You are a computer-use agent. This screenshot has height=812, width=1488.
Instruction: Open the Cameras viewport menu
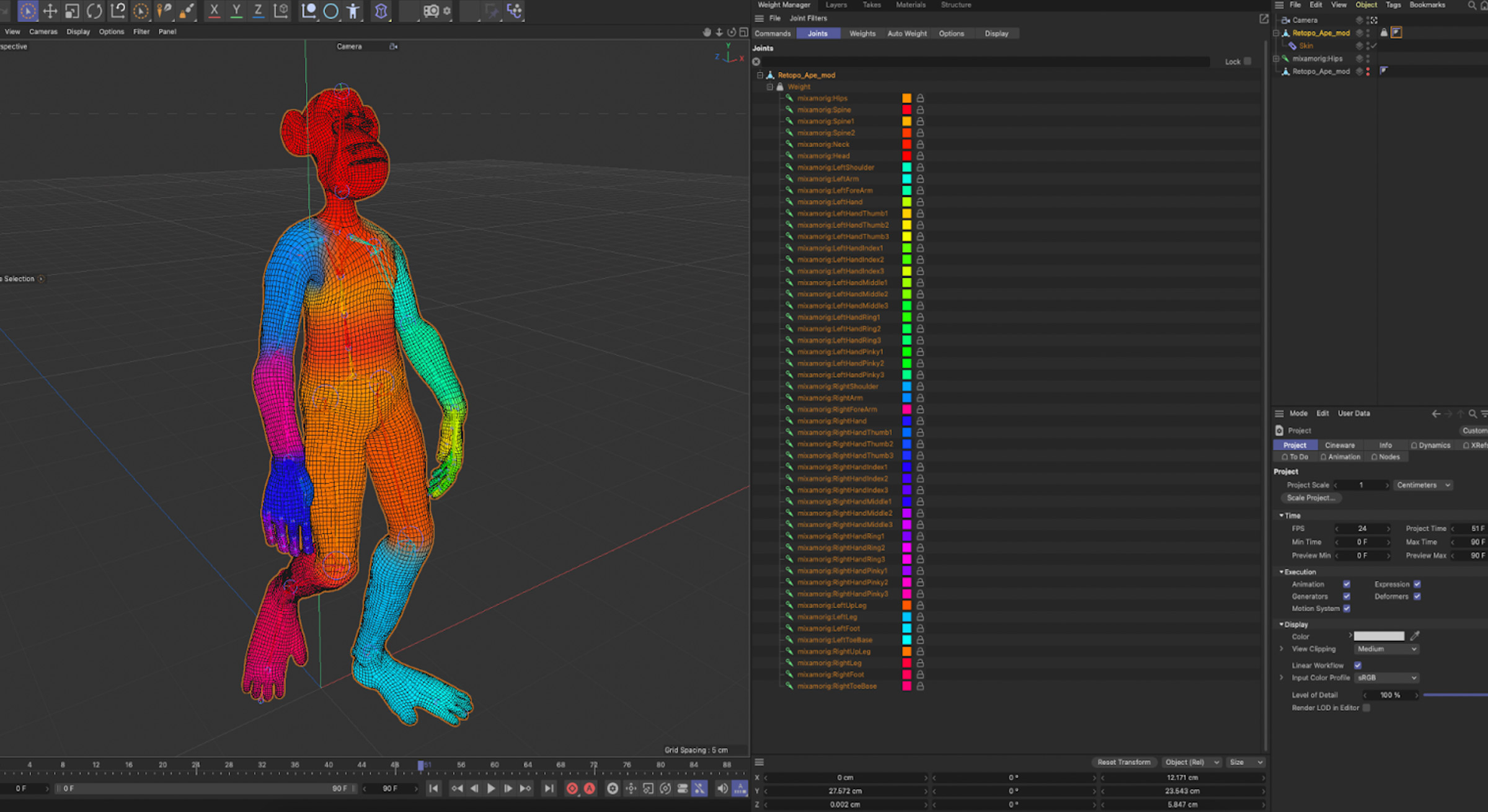43,32
